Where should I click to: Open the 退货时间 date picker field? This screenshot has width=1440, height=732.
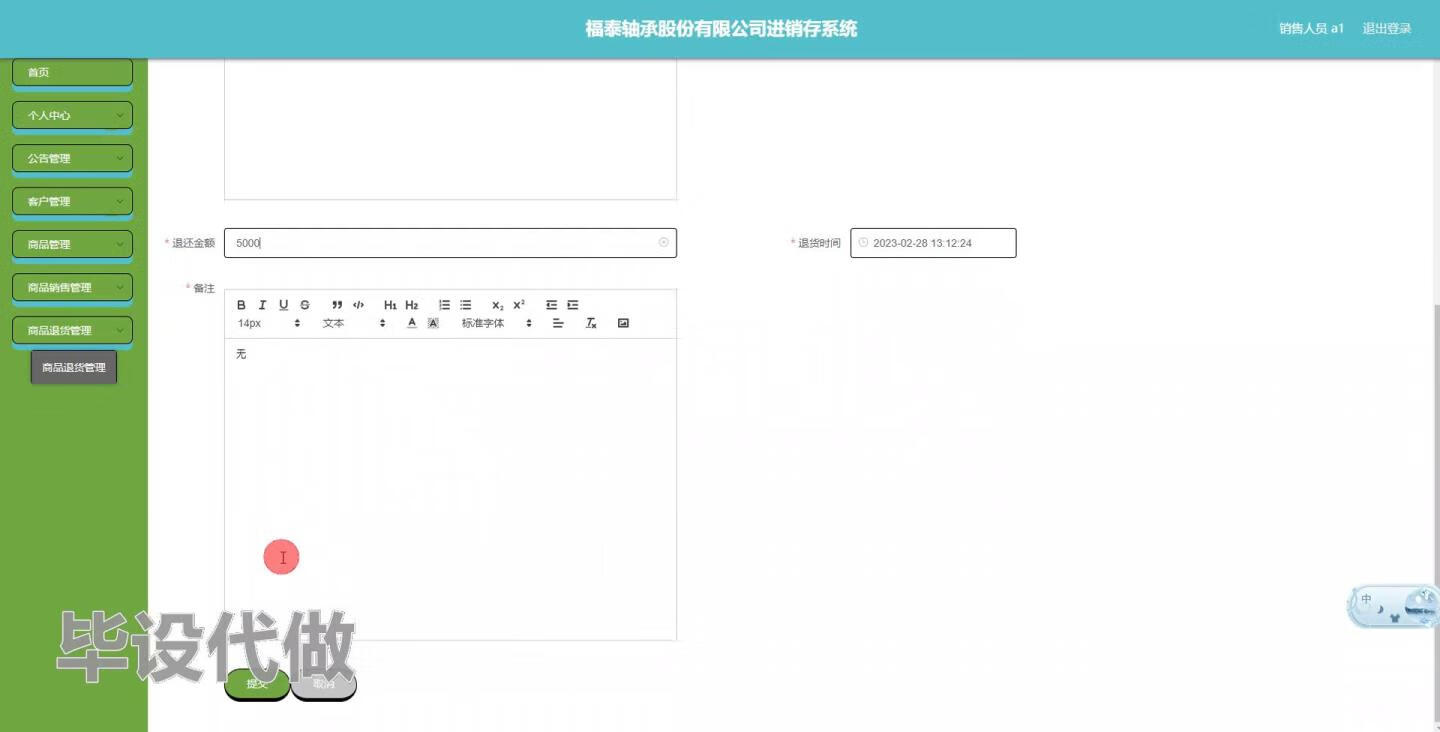933,243
